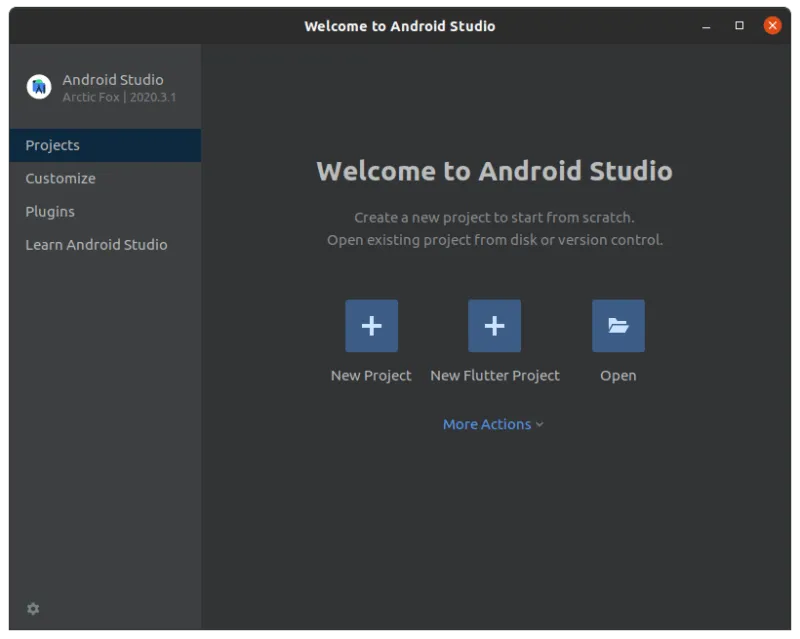Minimize the Welcome window
This screenshot has width=800, height=639.
point(707,25)
